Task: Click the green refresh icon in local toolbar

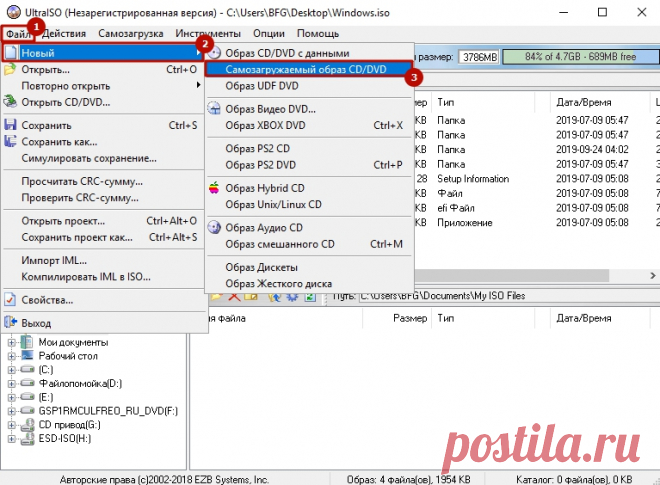Action: (x=310, y=296)
